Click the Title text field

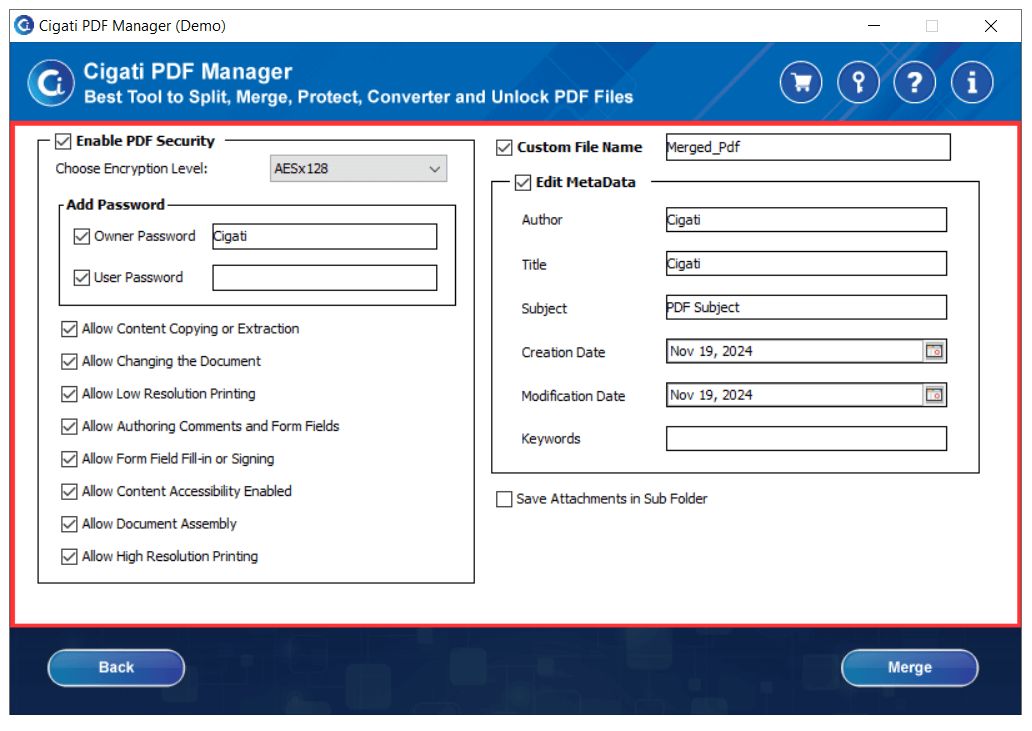(x=806, y=263)
